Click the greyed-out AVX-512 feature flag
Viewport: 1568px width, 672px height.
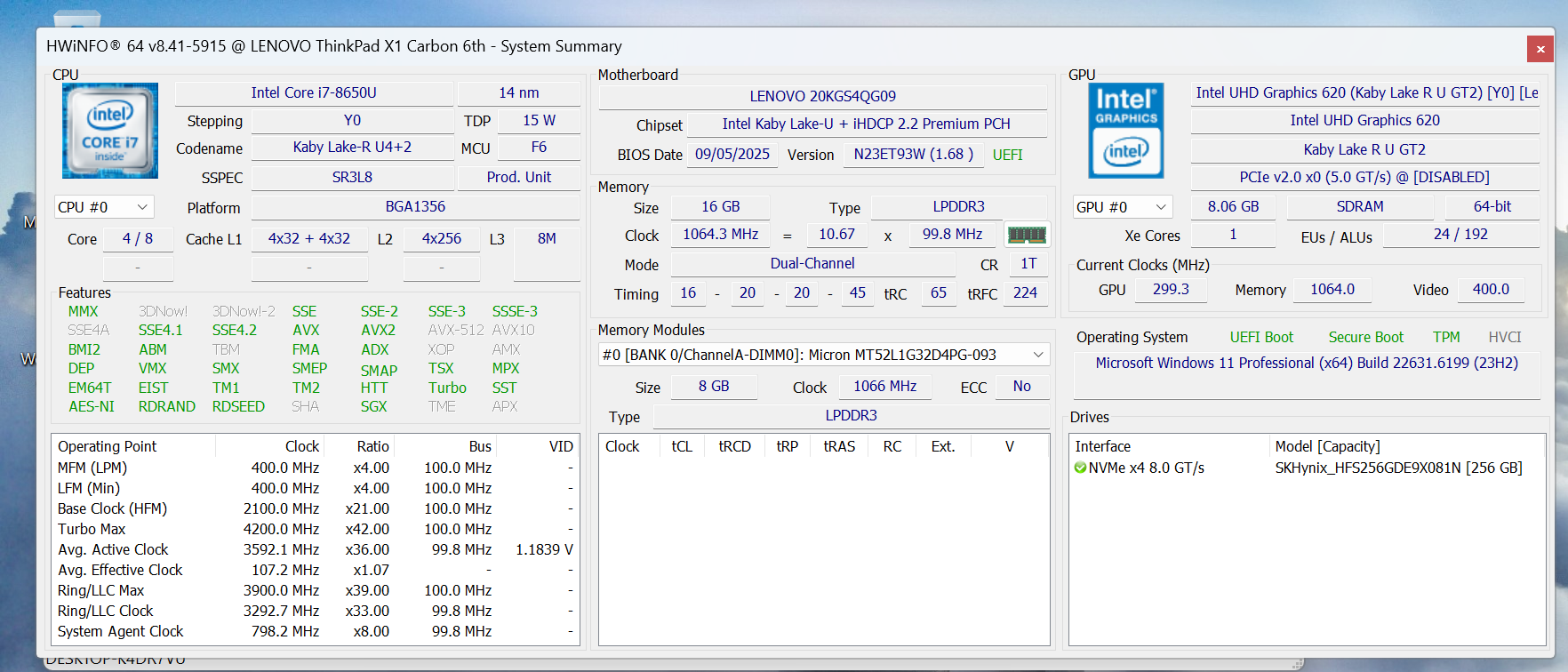pyautogui.click(x=456, y=330)
